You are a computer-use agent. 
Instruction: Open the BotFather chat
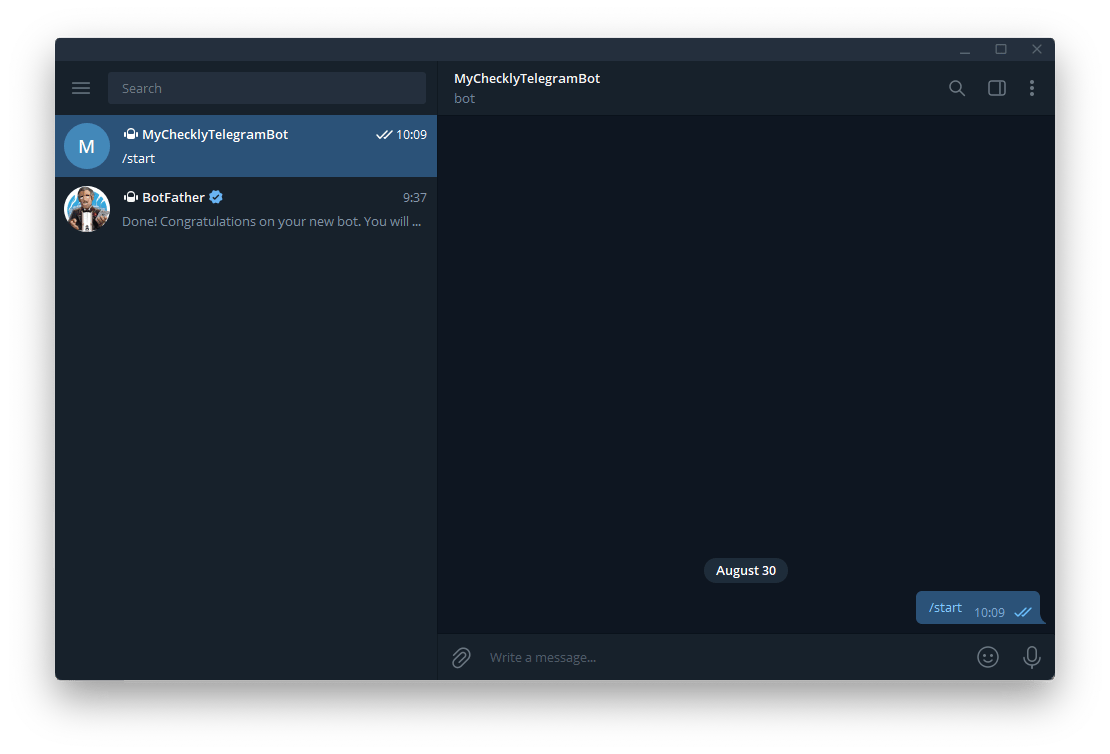(246, 209)
